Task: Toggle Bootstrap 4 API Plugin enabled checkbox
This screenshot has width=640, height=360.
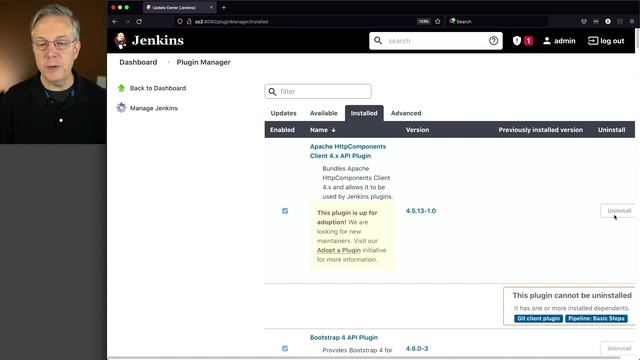Action: (x=285, y=349)
